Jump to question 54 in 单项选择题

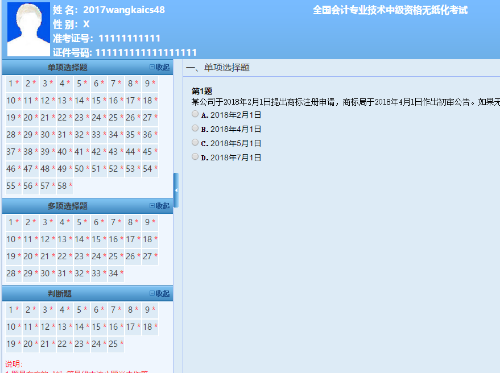(x=150, y=169)
